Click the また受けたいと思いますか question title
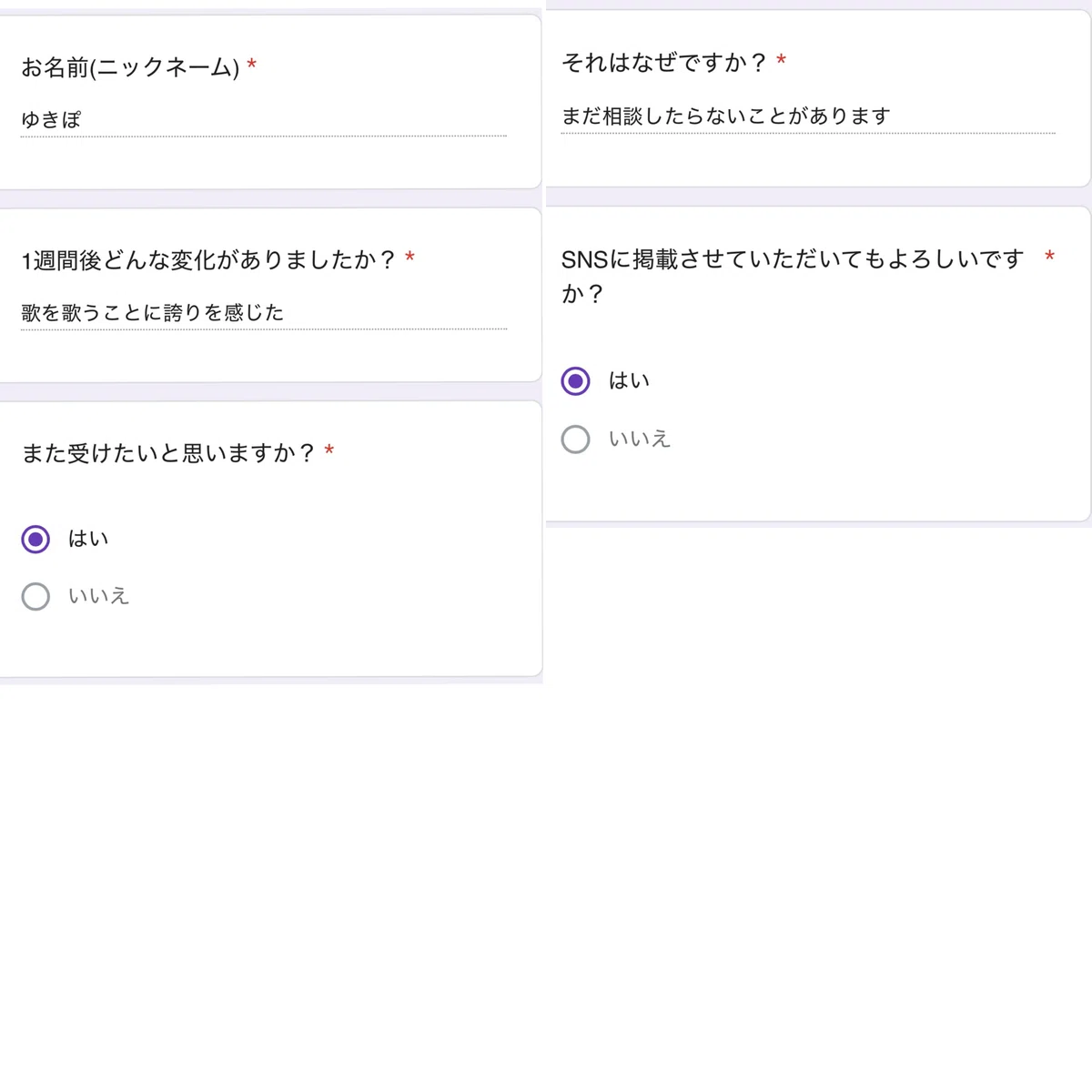 [168, 453]
